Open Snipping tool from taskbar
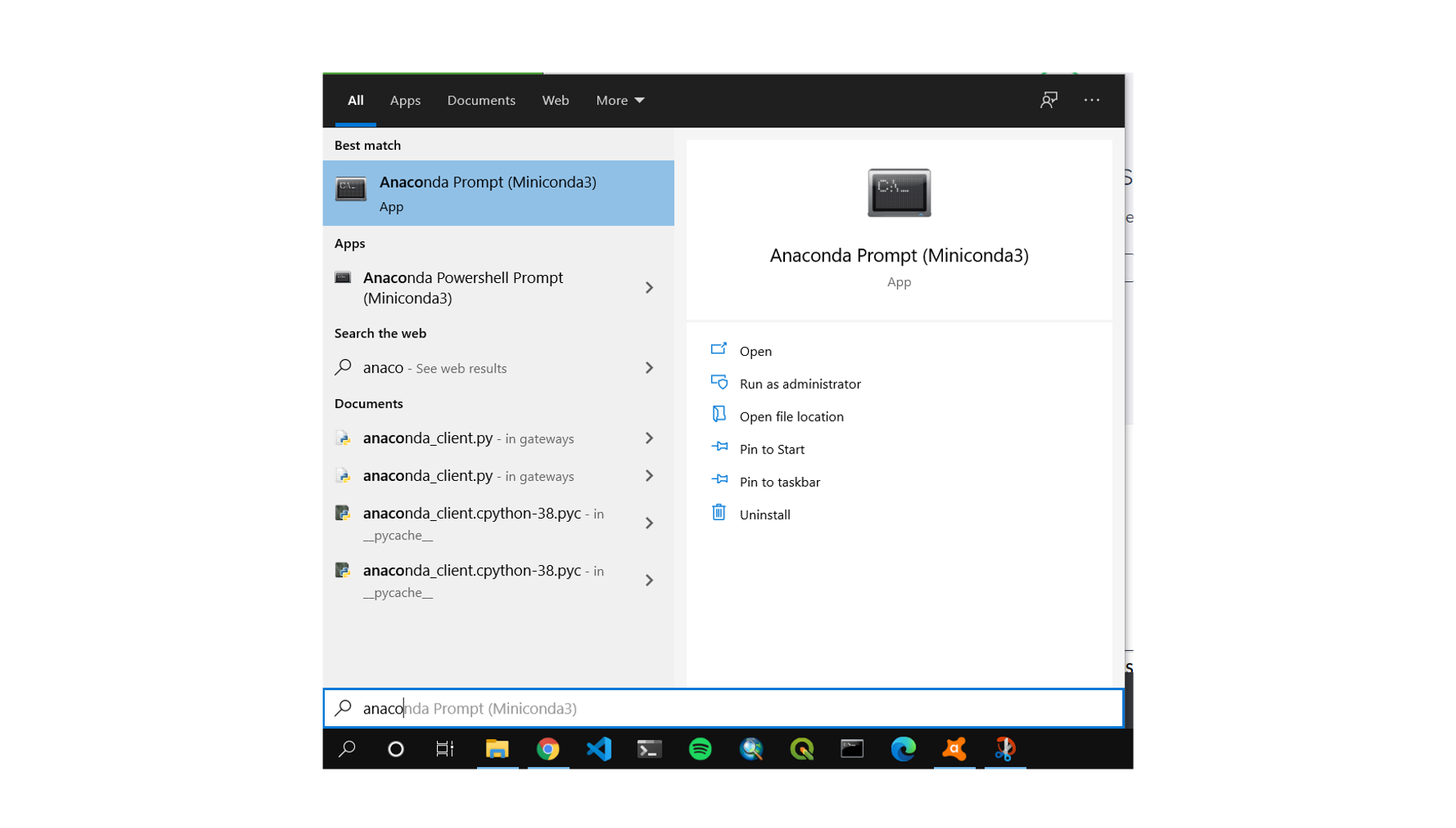 1005,749
